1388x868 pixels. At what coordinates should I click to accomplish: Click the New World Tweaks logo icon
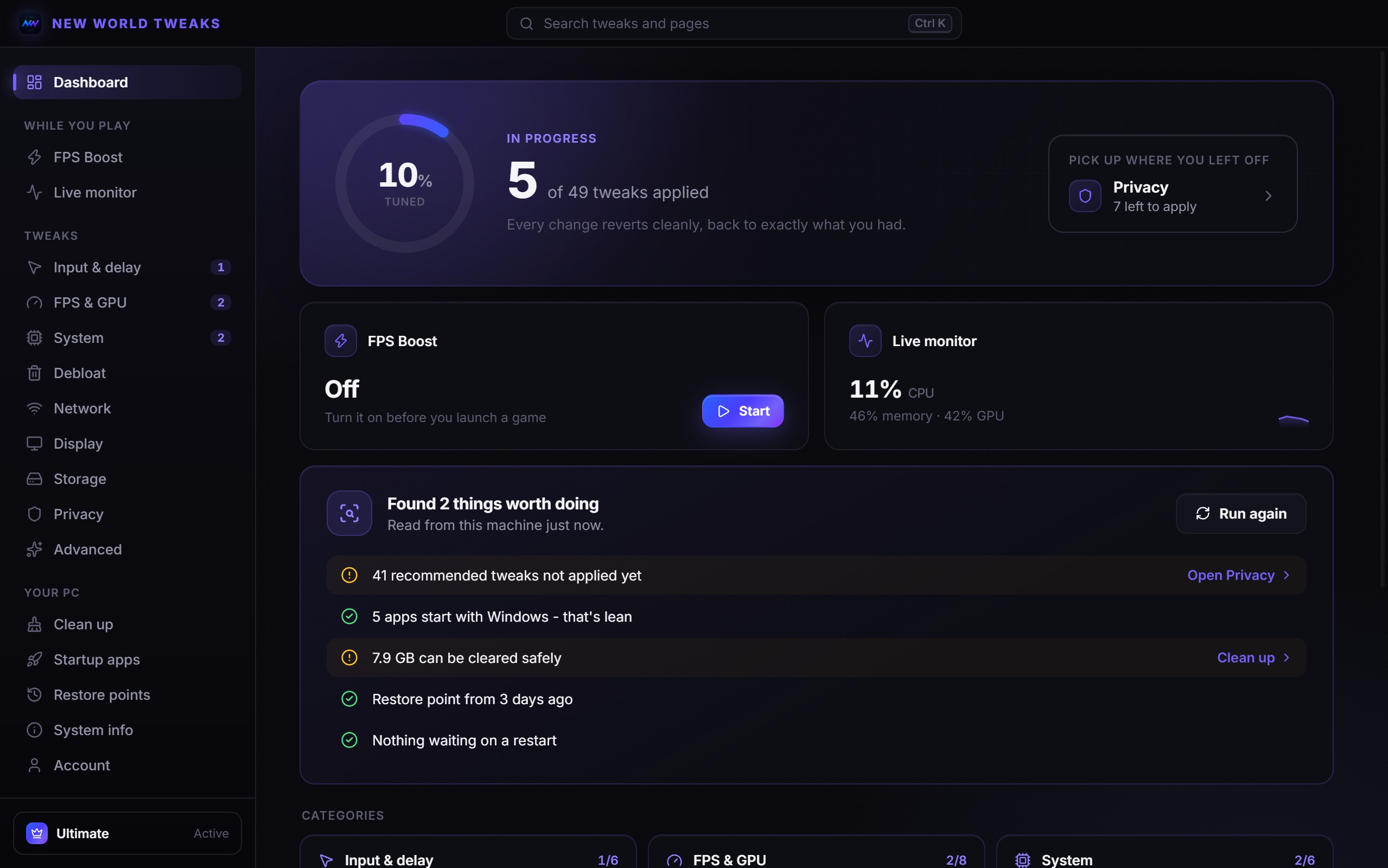point(30,23)
